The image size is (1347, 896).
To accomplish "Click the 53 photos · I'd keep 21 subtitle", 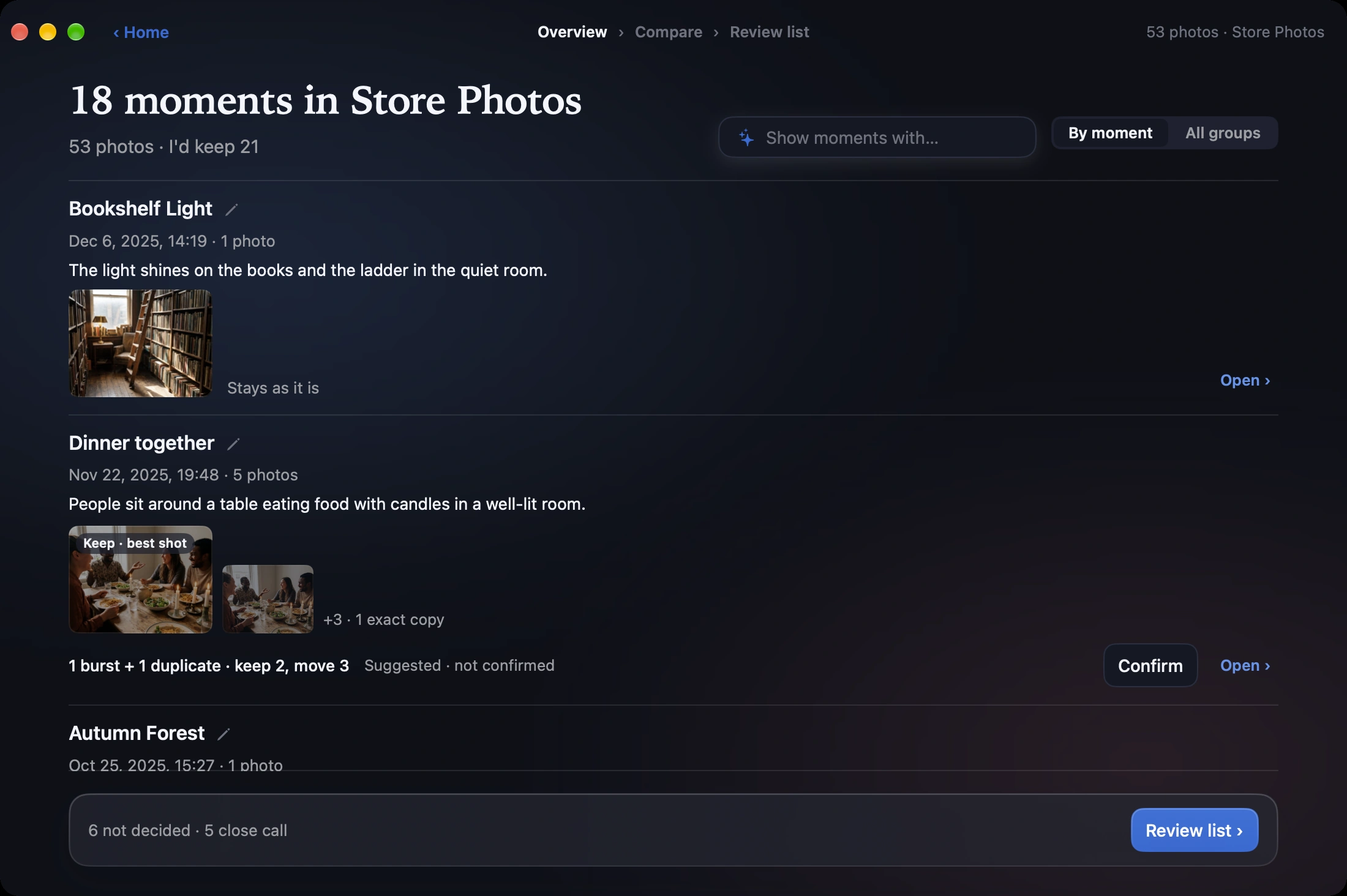I will pos(163,147).
